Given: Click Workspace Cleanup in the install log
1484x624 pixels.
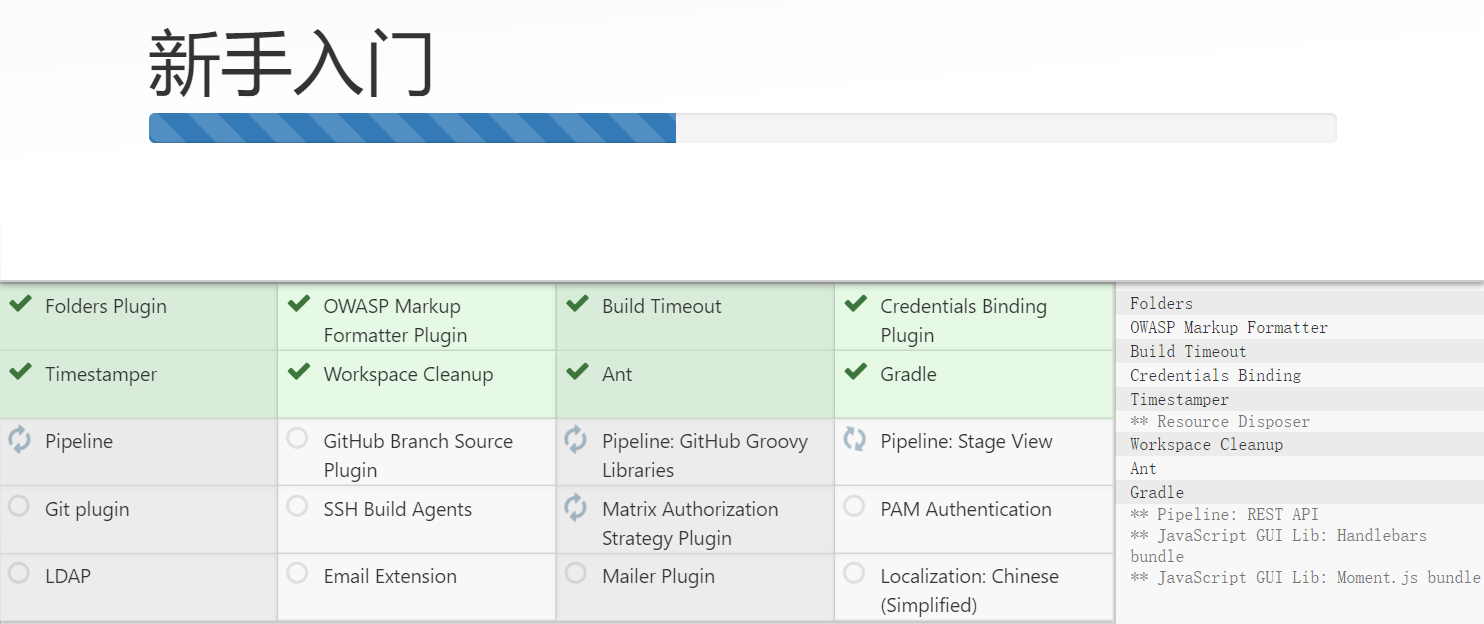Looking at the screenshot, I should pyautogui.click(x=1206, y=444).
